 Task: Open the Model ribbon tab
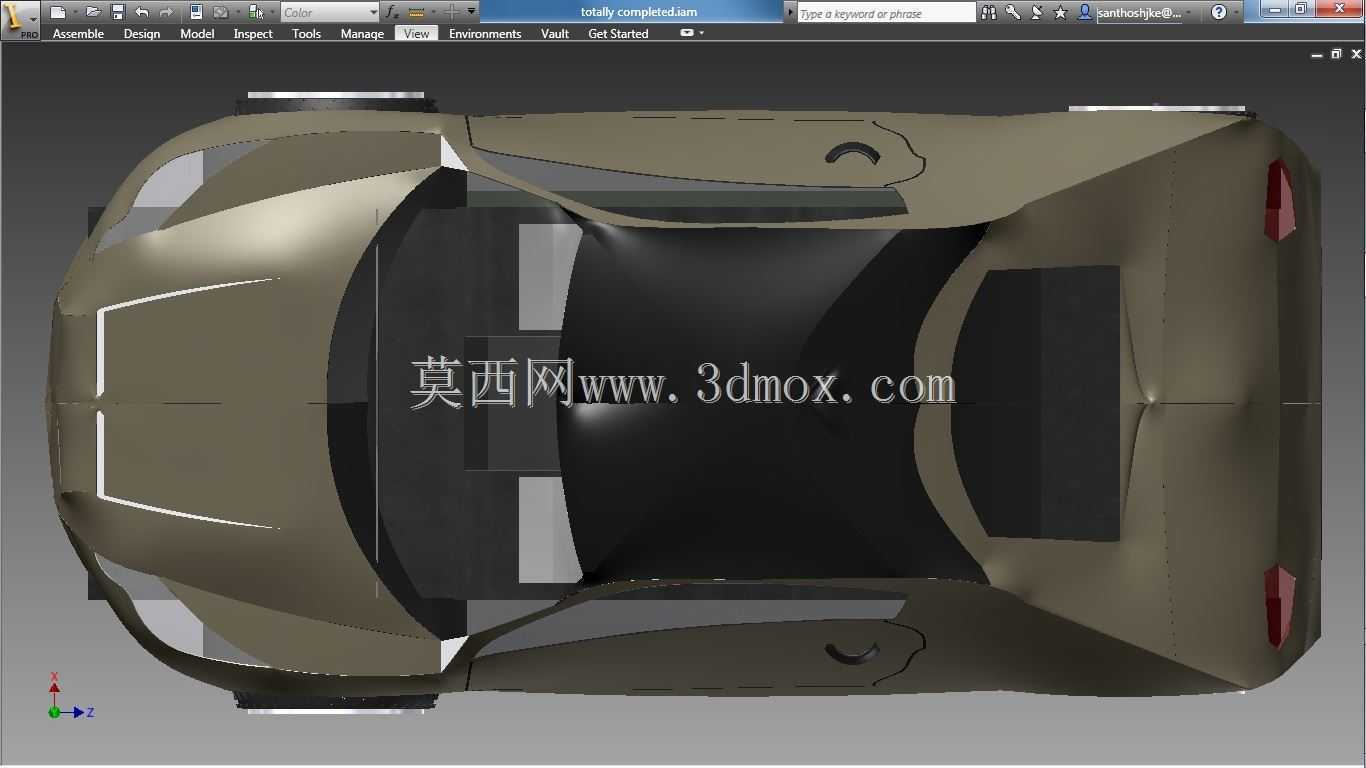coord(197,33)
